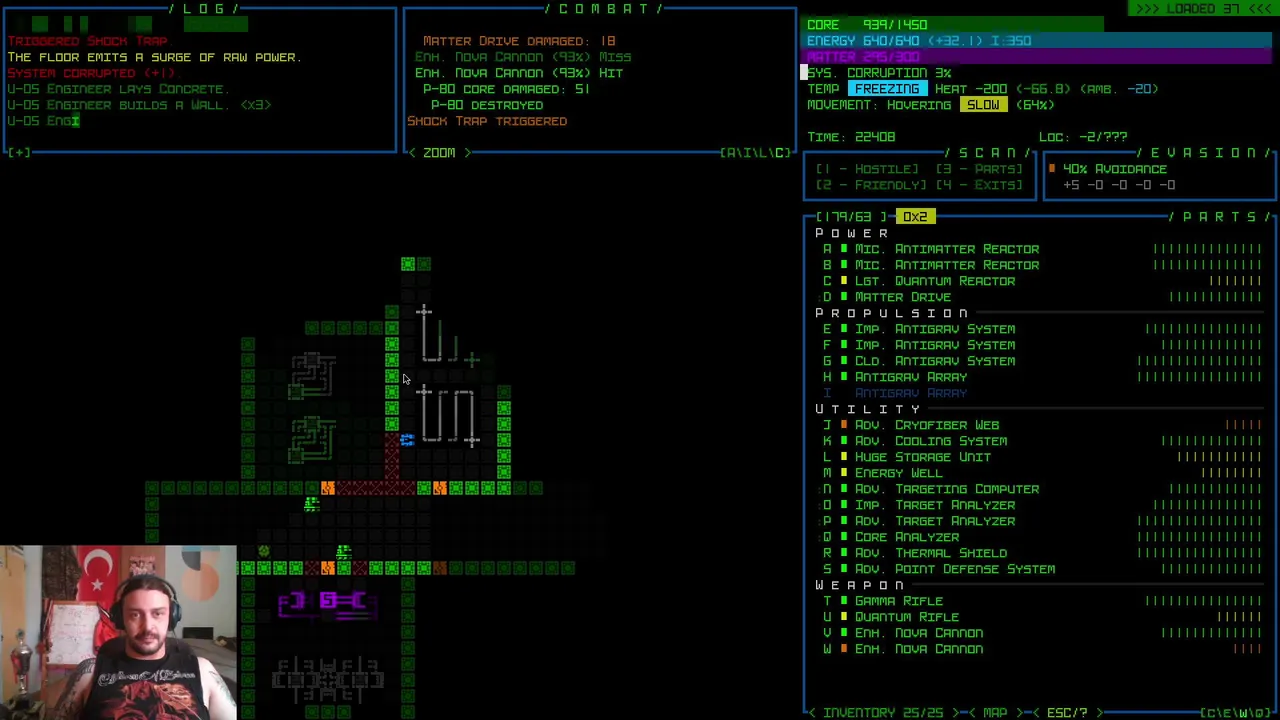Select Adv. Thermal Shield part
1280x720 pixels.
click(x=930, y=553)
